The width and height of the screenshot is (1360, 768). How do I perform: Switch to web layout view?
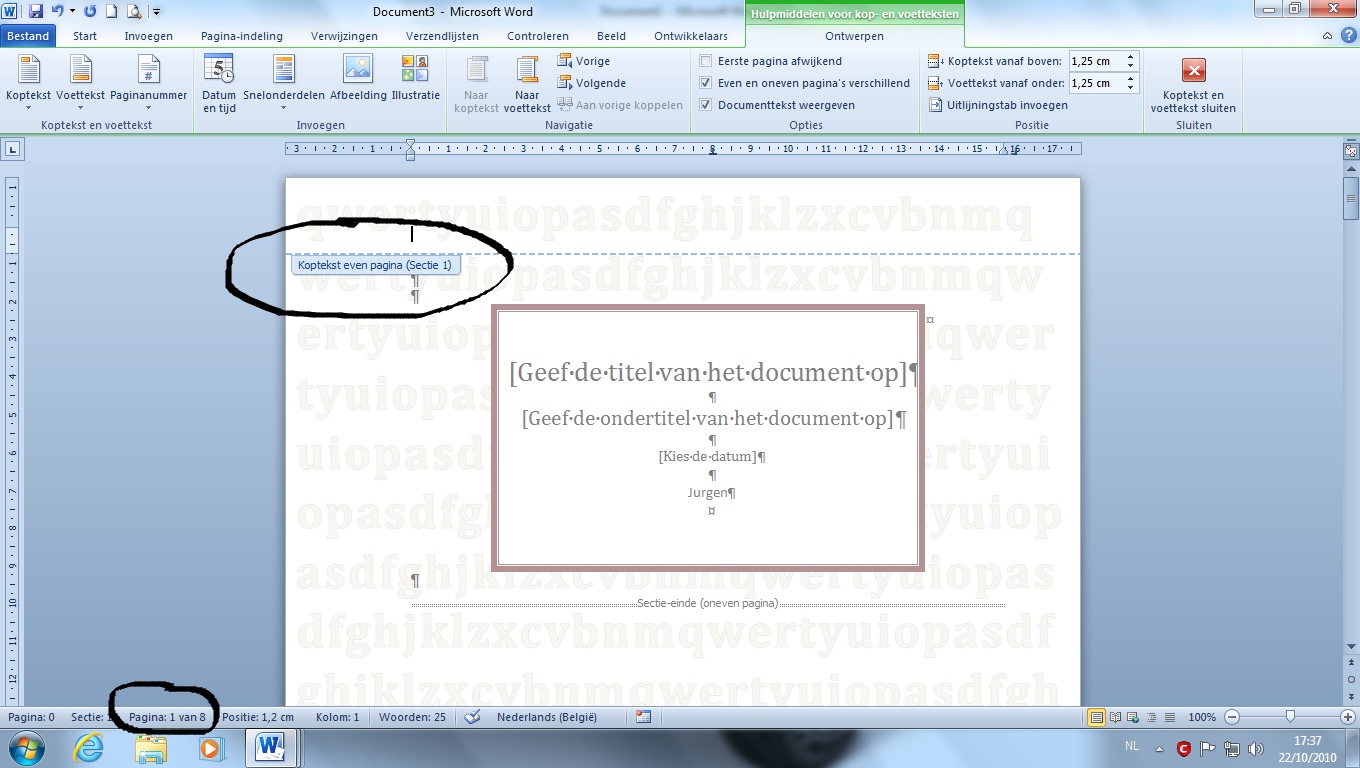click(x=1134, y=717)
